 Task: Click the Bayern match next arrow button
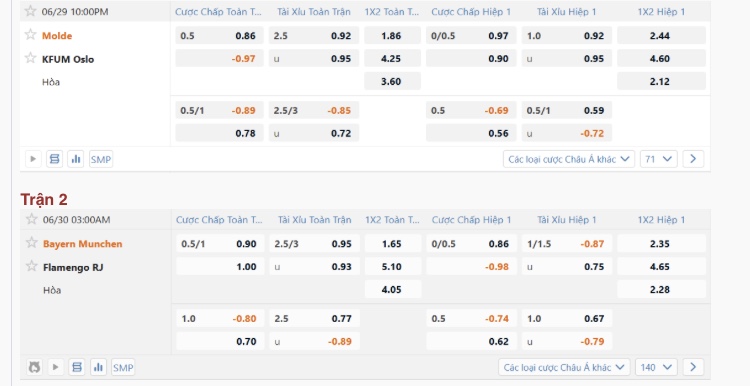click(x=693, y=367)
